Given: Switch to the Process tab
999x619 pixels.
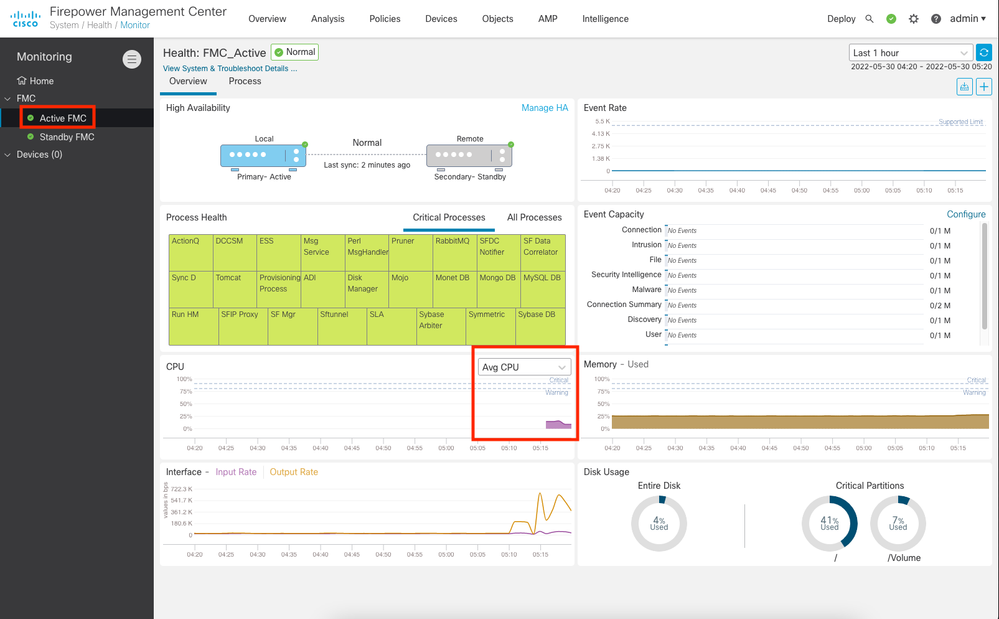Looking at the screenshot, I should click(245, 81).
